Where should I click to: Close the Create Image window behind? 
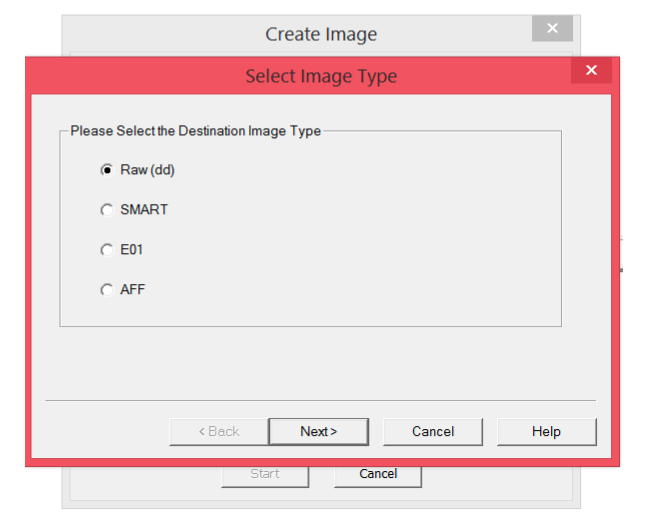(551, 28)
